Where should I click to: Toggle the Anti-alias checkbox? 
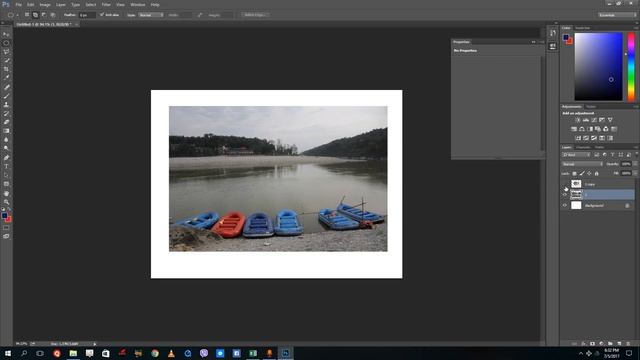point(102,15)
